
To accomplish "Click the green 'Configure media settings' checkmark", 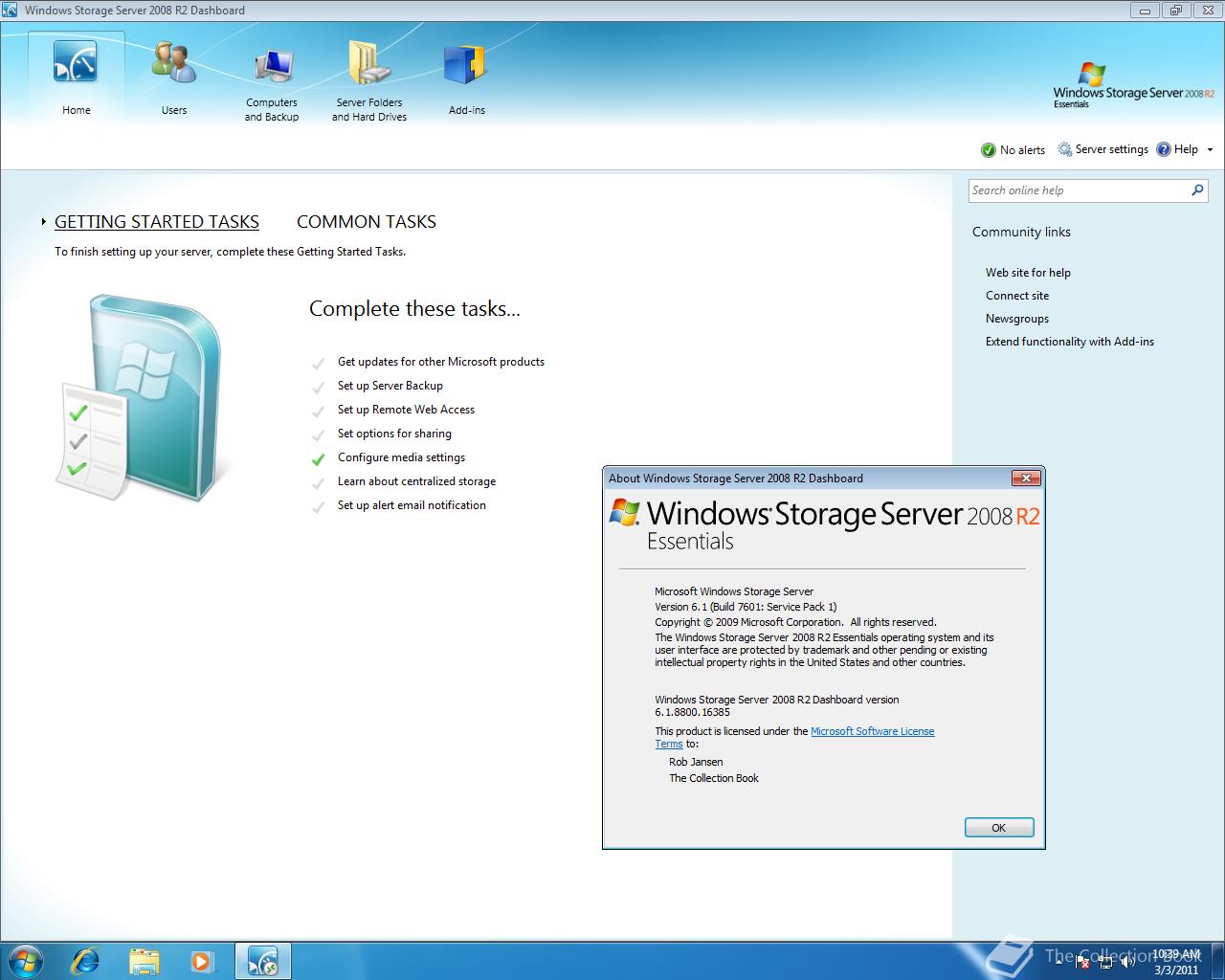I will pyautogui.click(x=318, y=458).
